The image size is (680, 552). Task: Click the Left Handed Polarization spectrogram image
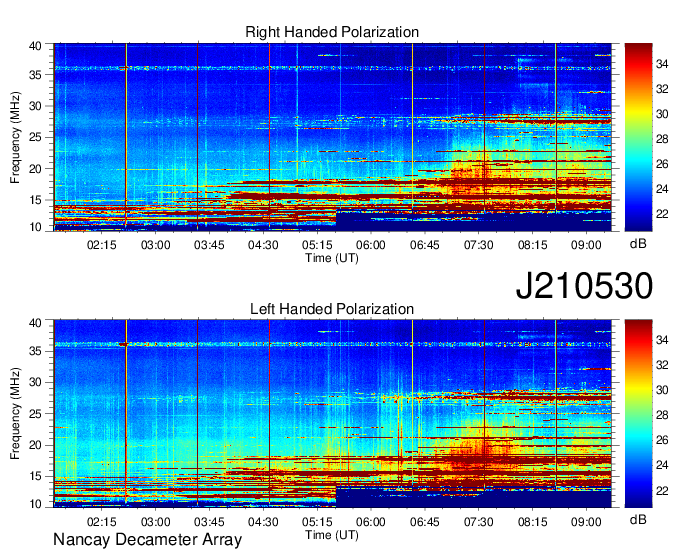[333, 413]
